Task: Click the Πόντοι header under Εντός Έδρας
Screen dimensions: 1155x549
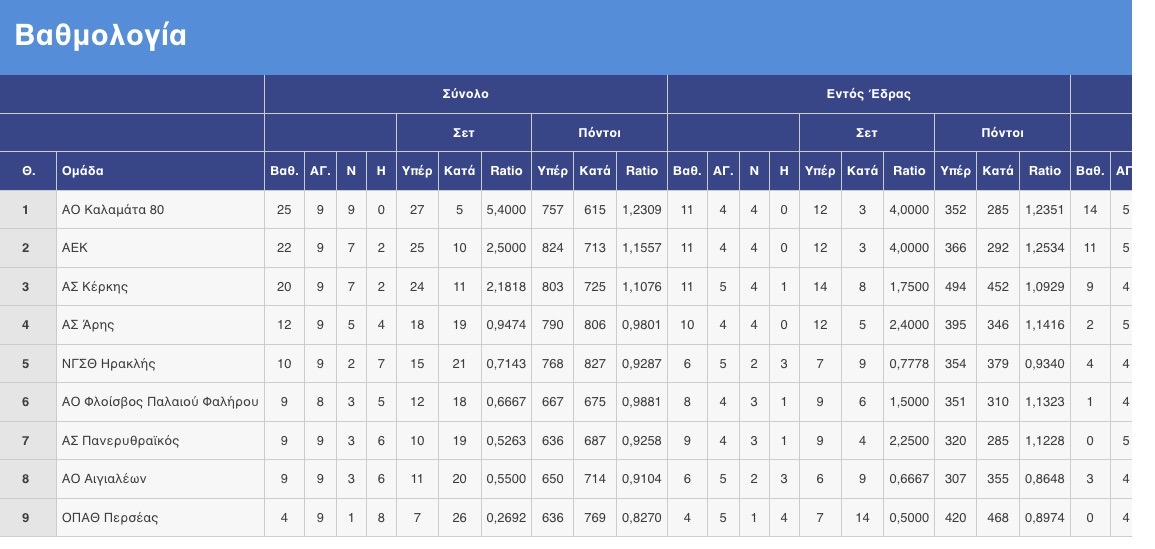Action: [x=1002, y=133]
